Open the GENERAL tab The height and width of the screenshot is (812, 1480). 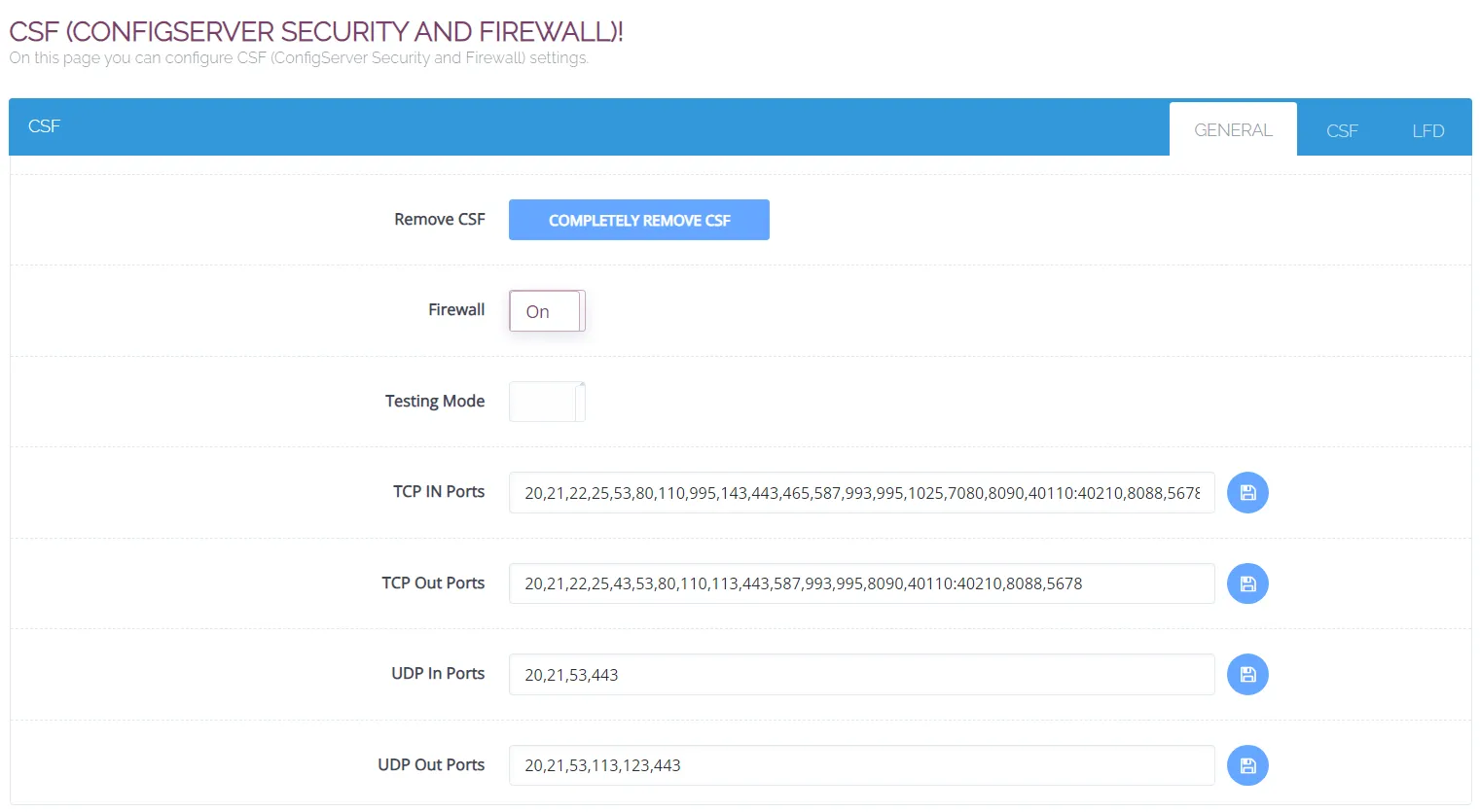point(1233,129)
